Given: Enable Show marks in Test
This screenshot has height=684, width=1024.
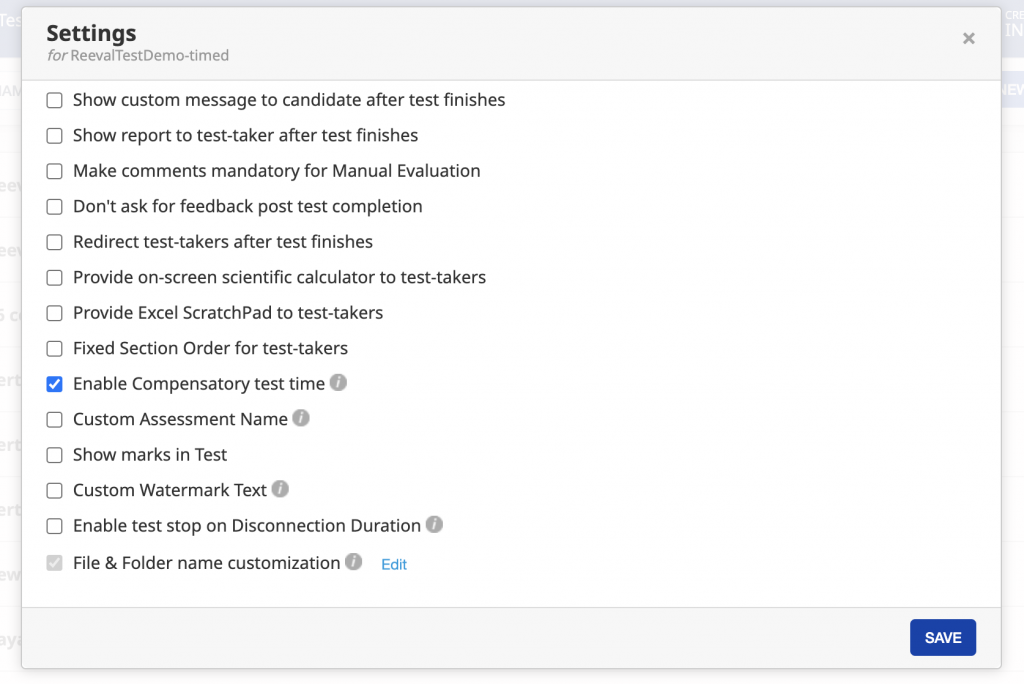Looking at the screenshot, I should pyautogui.click(x=55, y=455).
